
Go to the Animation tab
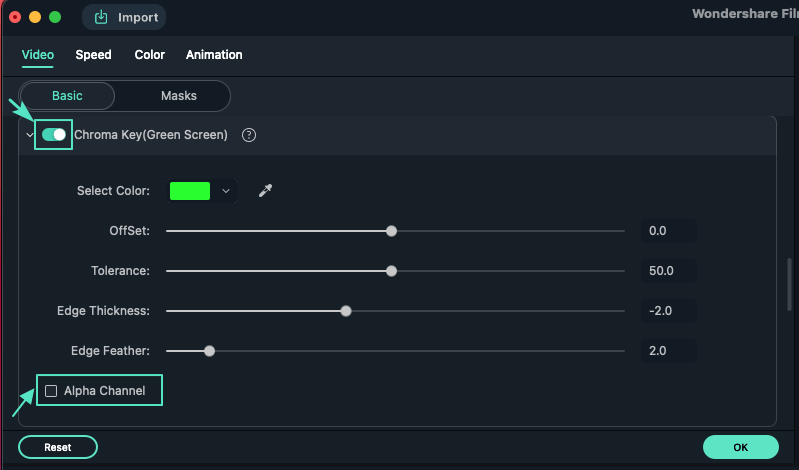tap(214, 55)
